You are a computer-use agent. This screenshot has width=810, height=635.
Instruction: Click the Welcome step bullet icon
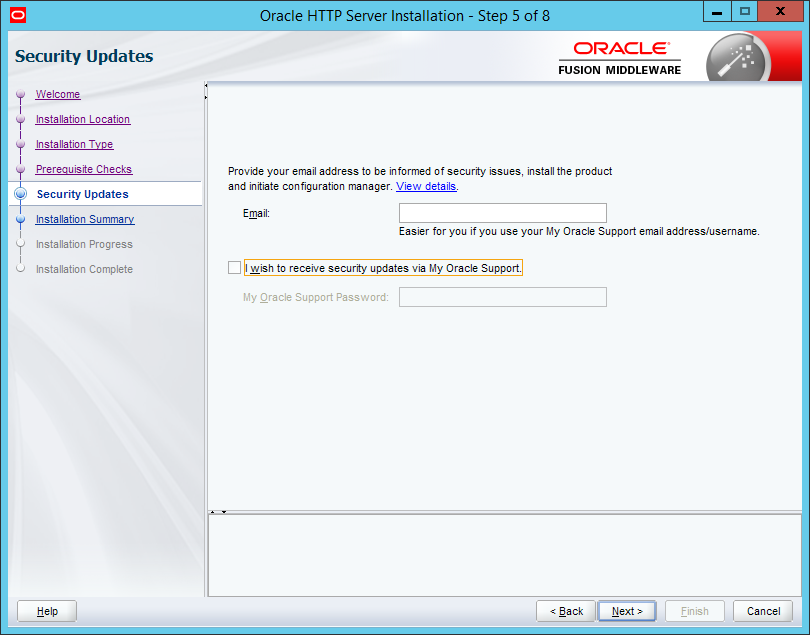(x=20, y=95)
